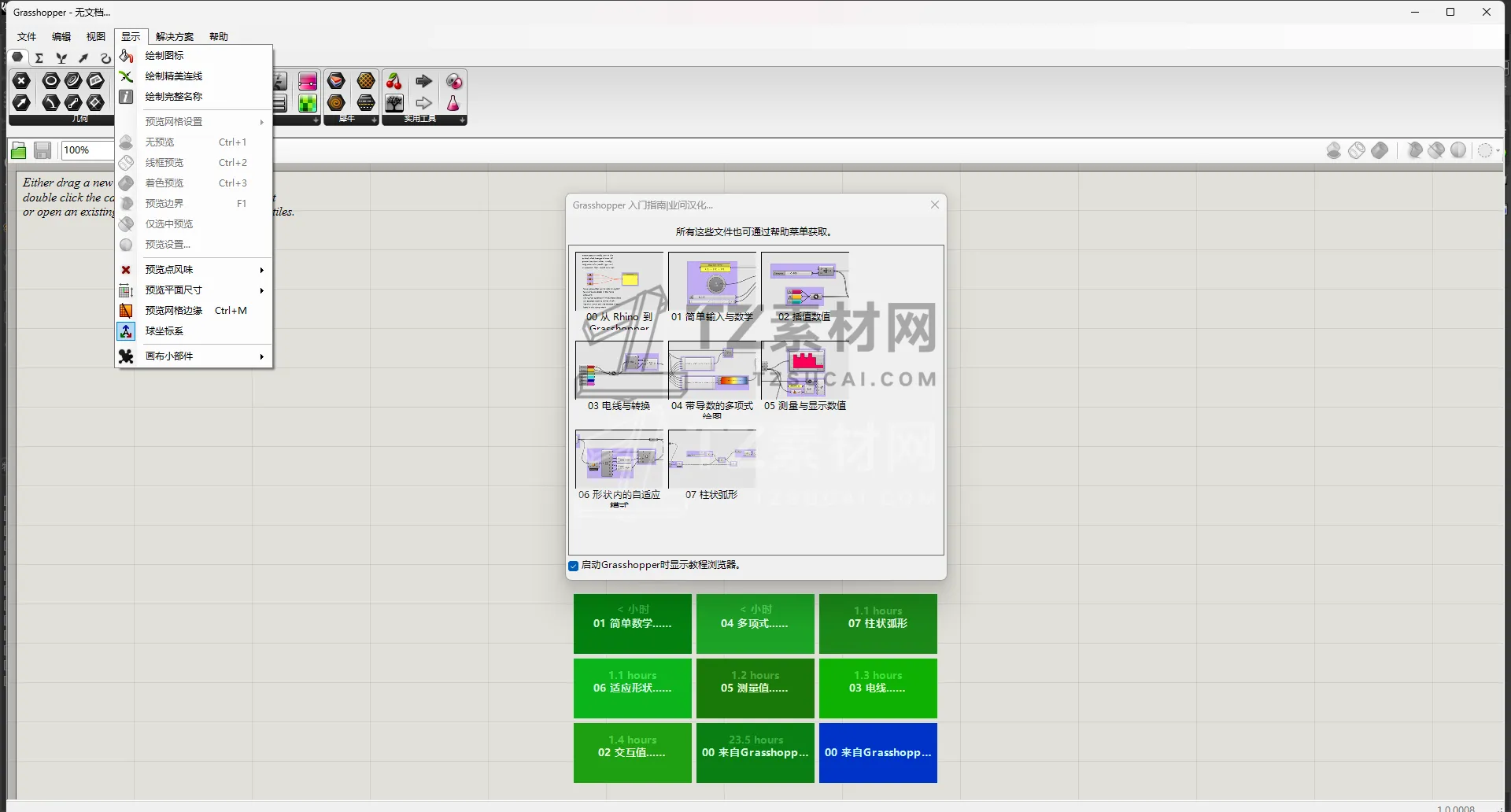Enable wireframe preview from canvas toolbar
Viewport: 1511px width, 812px height.
(1357, 150)
